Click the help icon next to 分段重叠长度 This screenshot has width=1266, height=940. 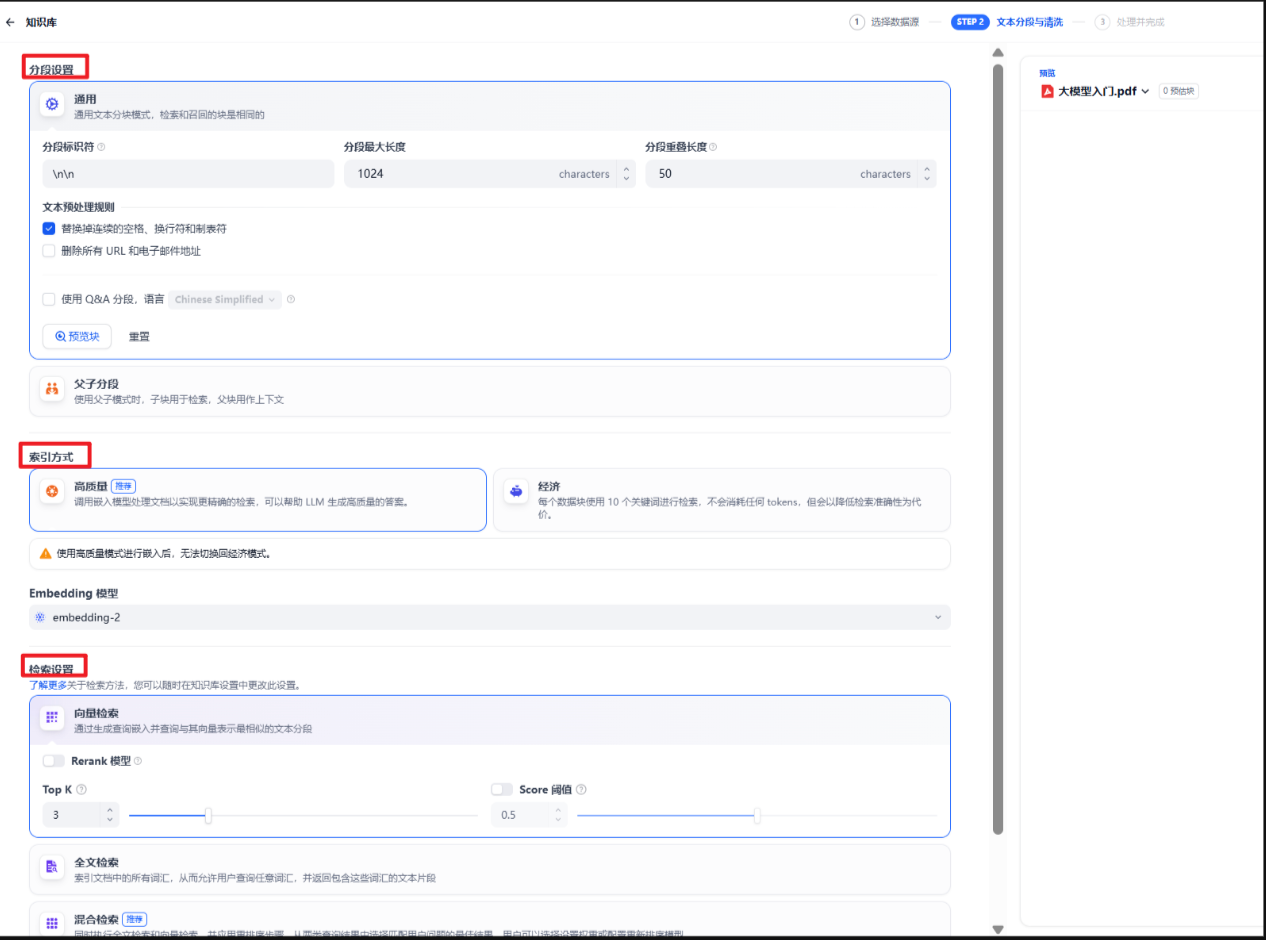[713, 147]
